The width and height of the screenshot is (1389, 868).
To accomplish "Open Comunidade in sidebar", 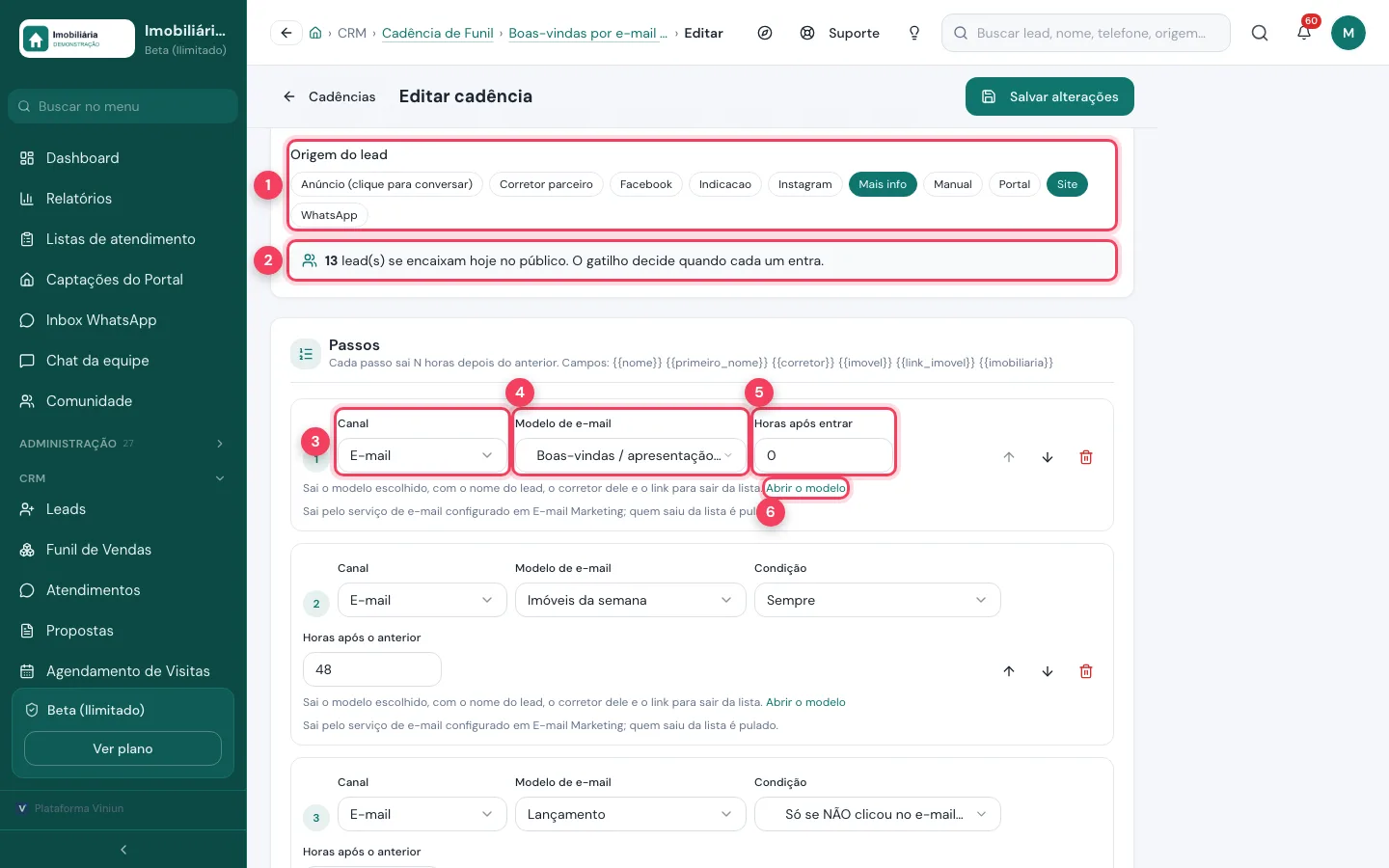I will (123, 401).
